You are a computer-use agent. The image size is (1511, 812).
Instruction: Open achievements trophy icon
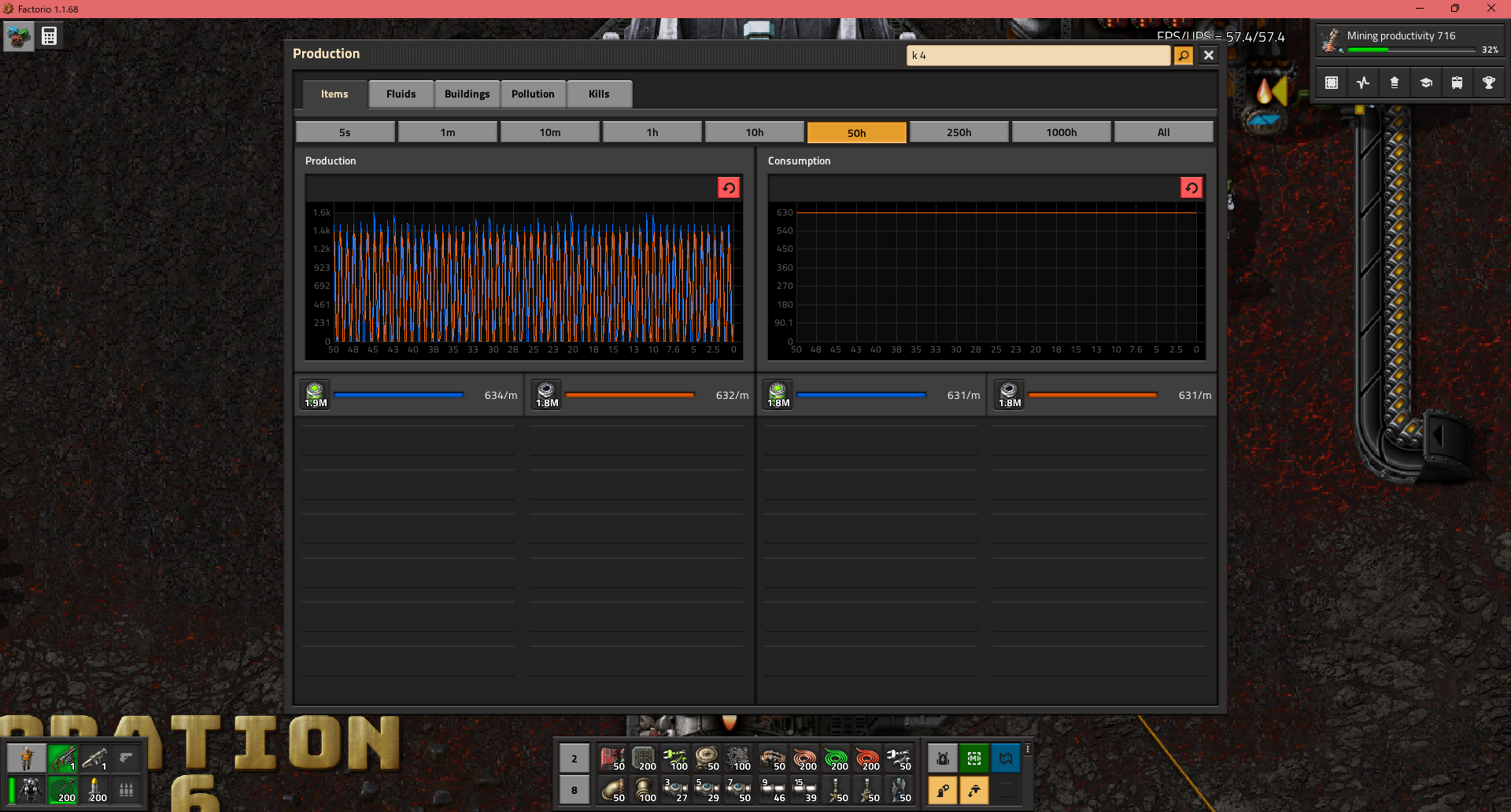coord(1489,83)
